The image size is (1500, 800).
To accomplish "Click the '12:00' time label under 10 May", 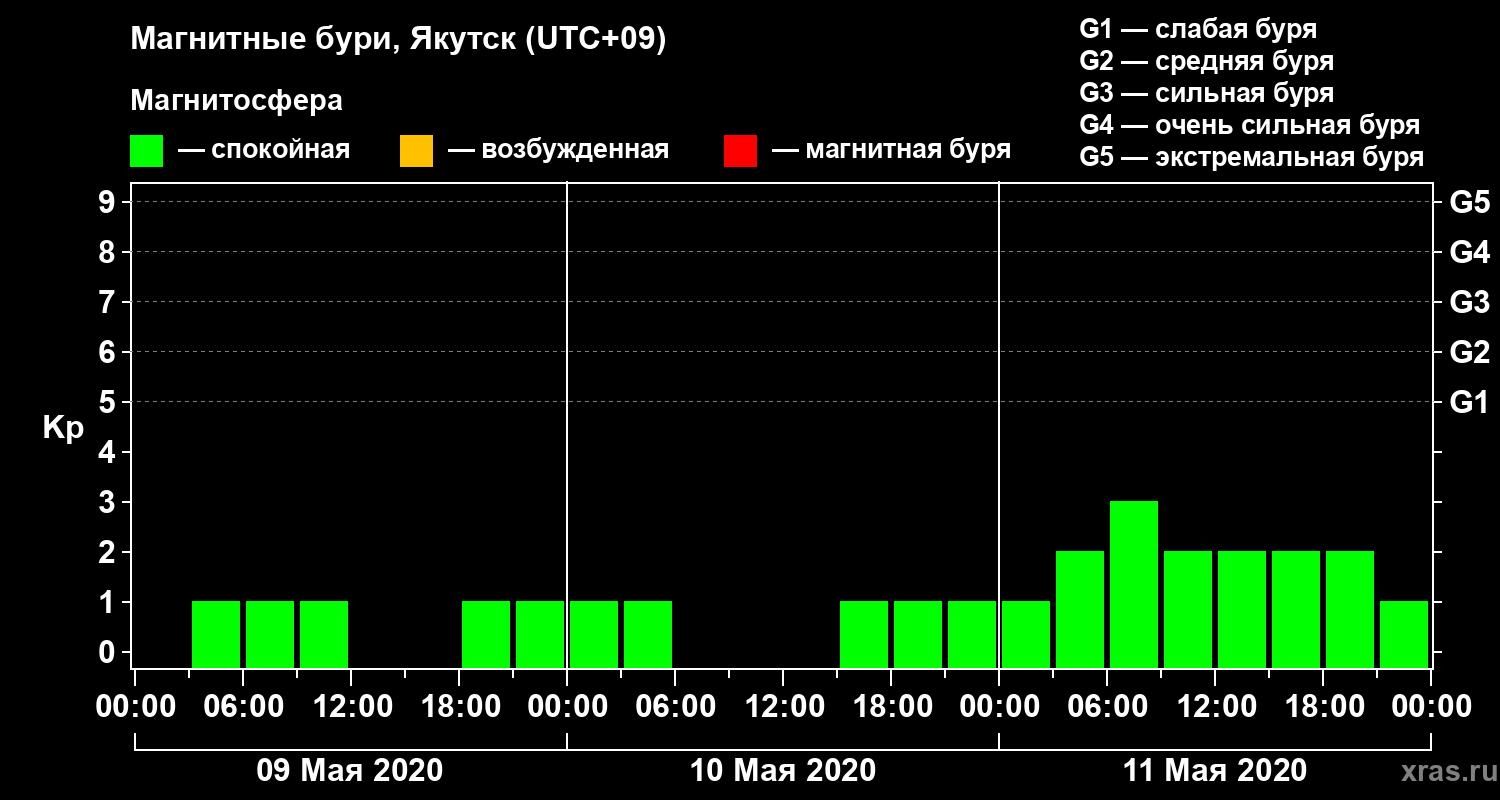I will click(x=783, y=707).
